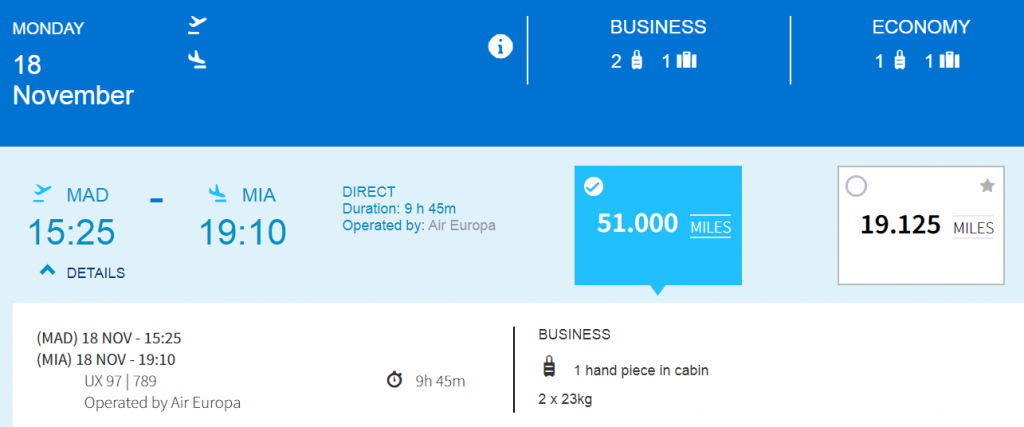The height and width of the screenshot is (427, 1024).
Task: Click the hand luggage icon in Business details
Action: (549, 368)
